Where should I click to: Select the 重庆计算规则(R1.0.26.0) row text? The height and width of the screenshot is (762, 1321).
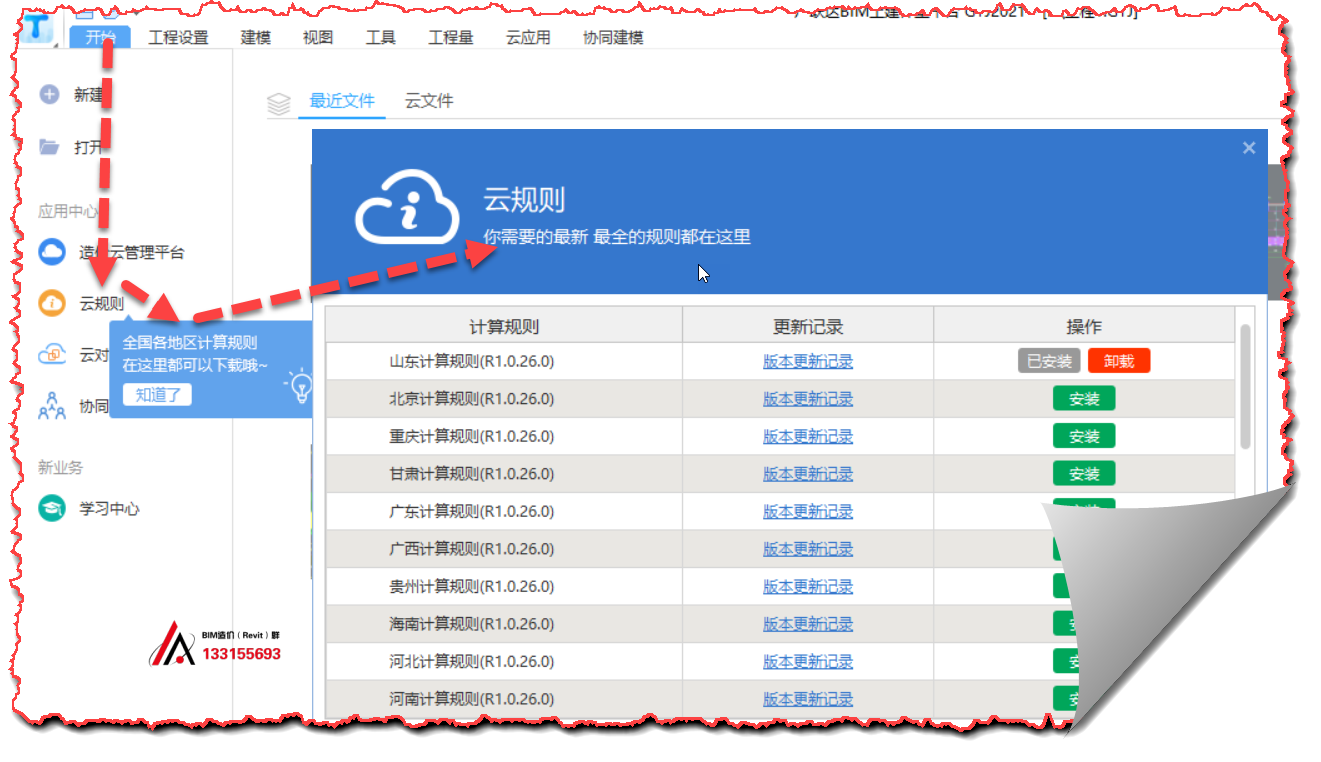pyautogui.click(x=472, y=436)
